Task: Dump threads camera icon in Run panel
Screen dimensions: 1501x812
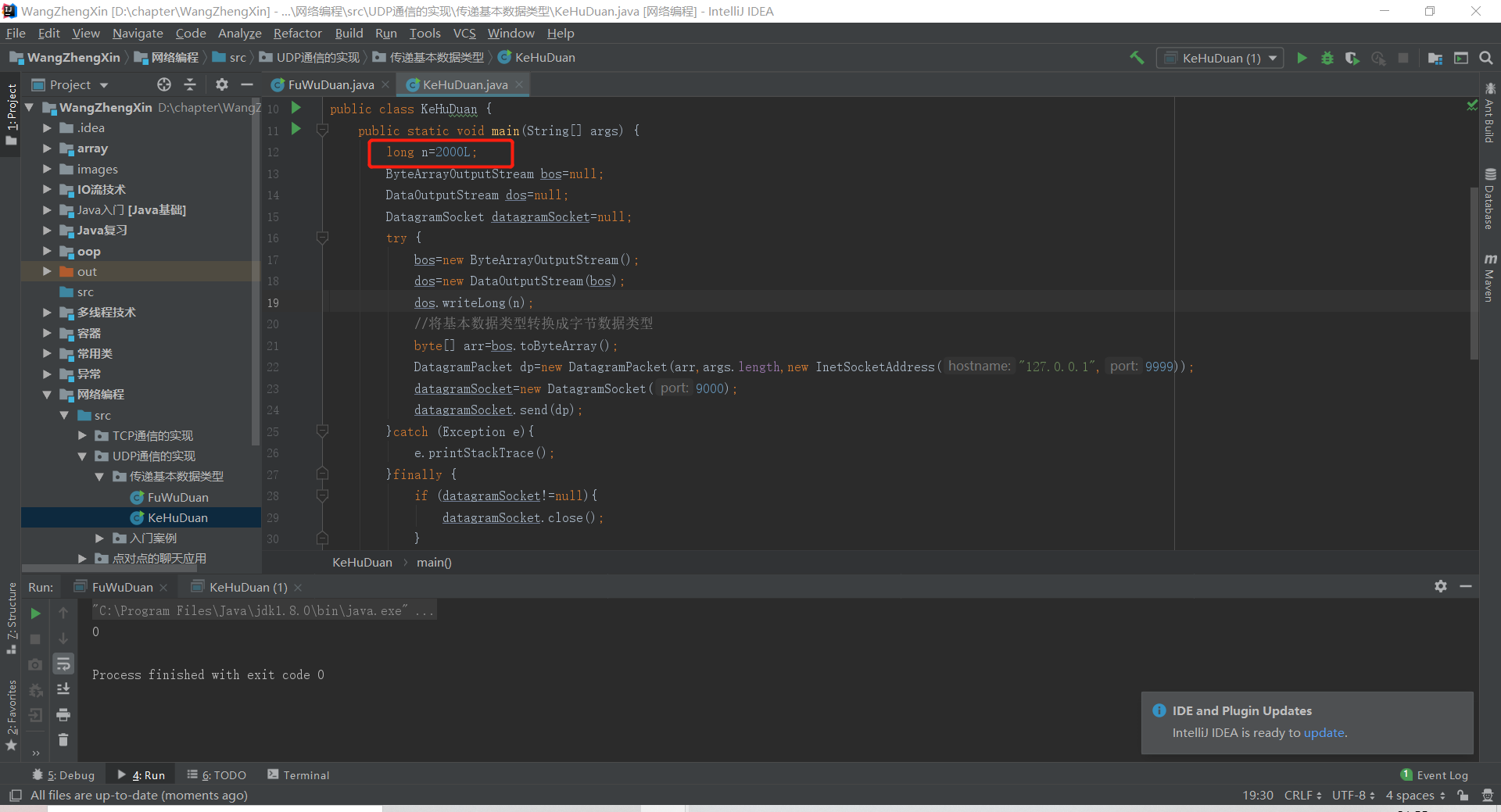Action: pyautogui.click(x=35, y=664)
